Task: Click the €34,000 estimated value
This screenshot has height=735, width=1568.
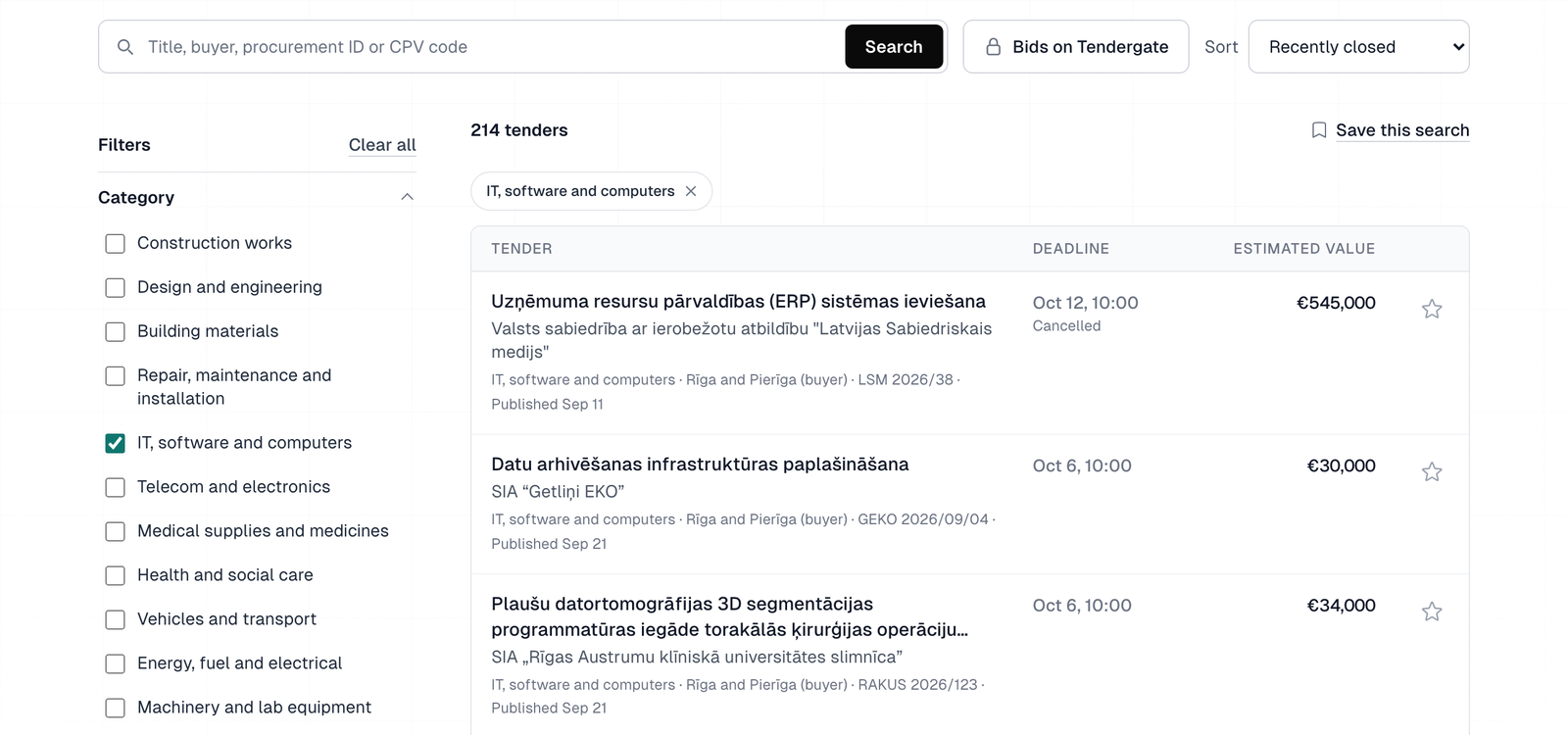Action: click(1342, 606)
